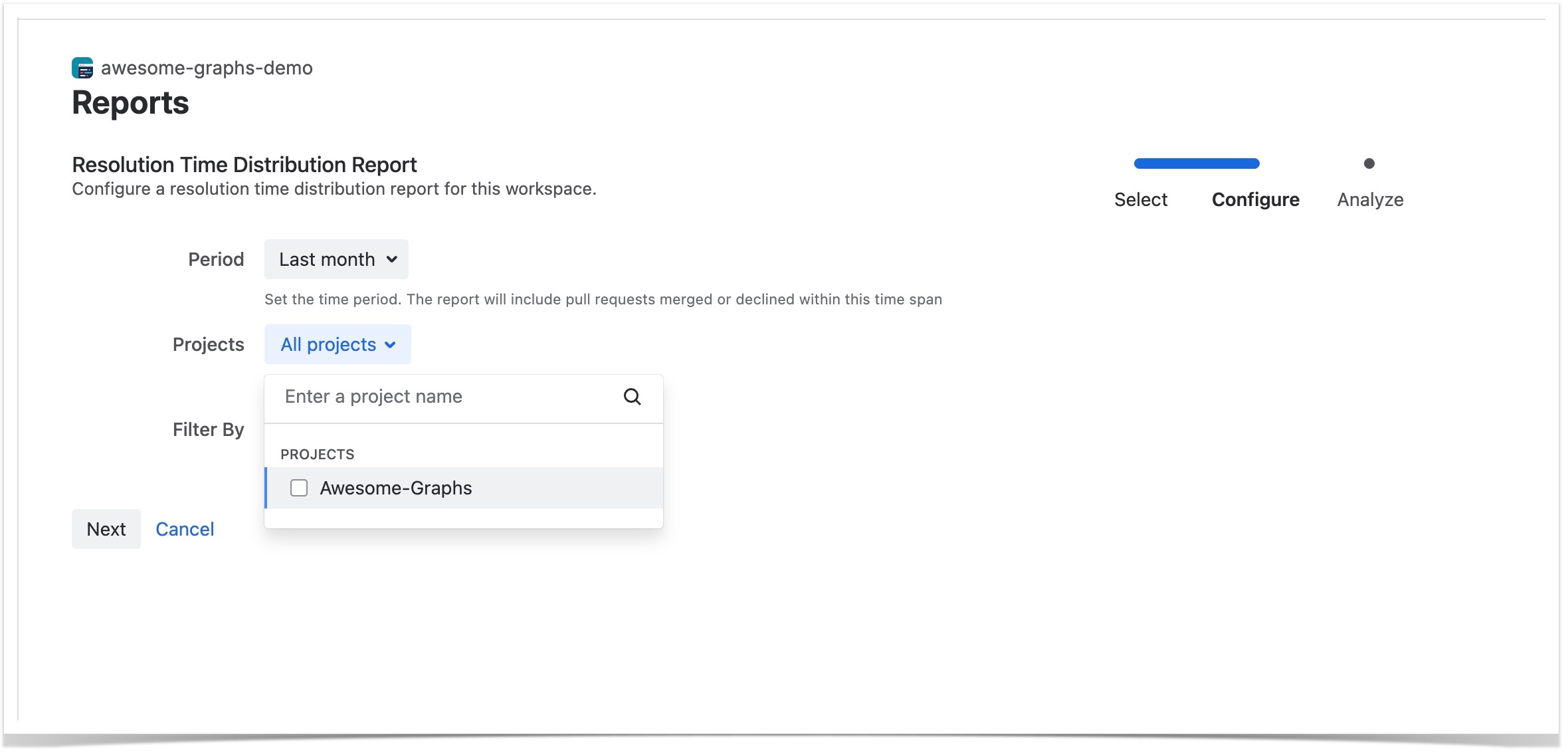
Task: Select the Awesome-Graphs project name label
Action: click(x=396, y=488)
